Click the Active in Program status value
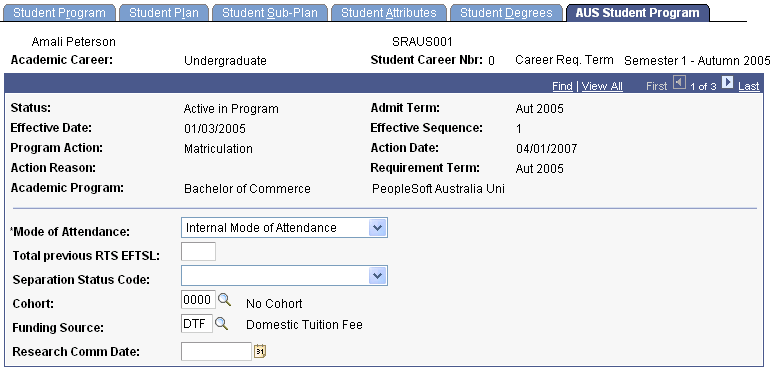774x372 pixels. [x=231, y=109]
